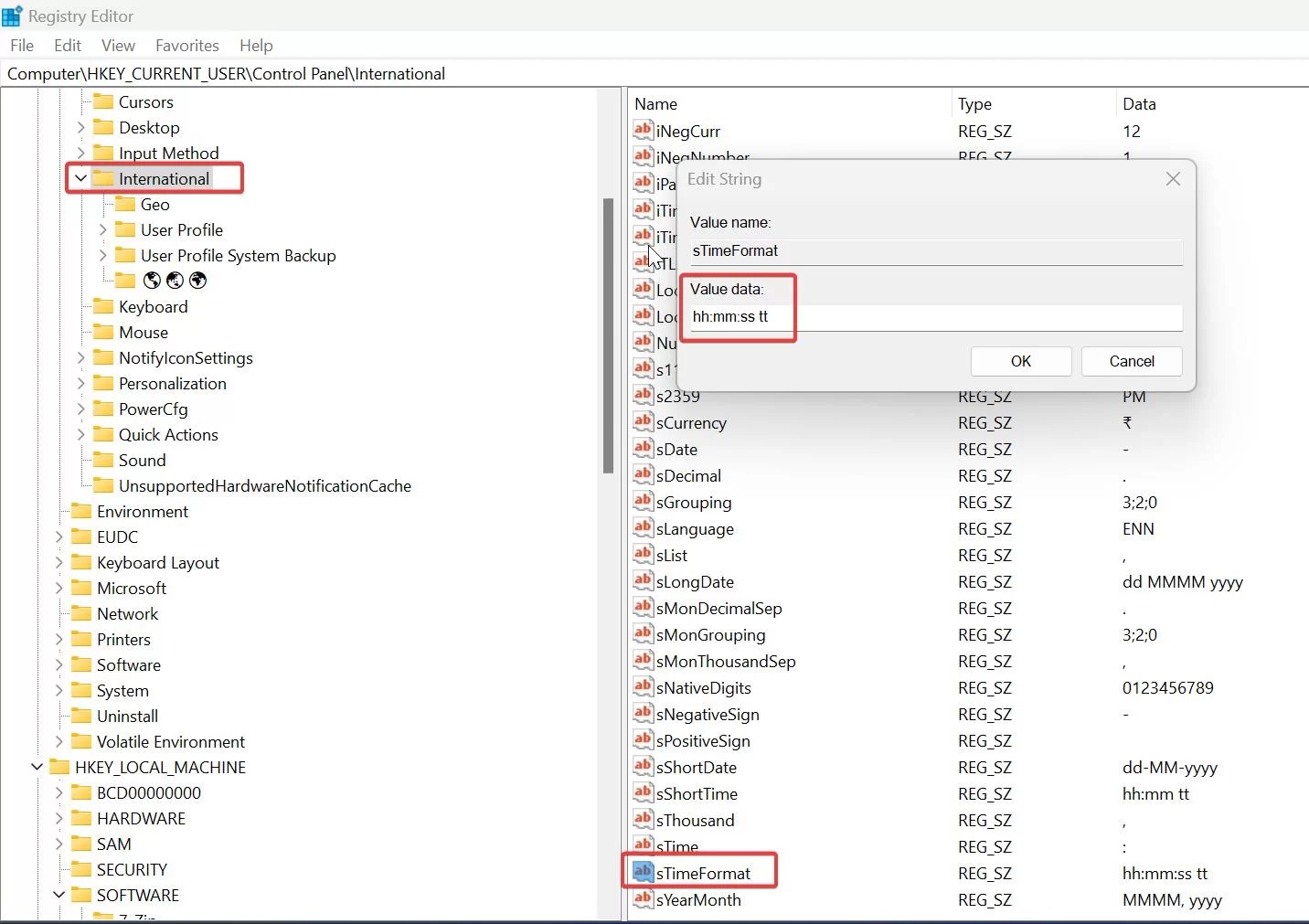Image resolution: width=1309 pixels, height=924 pixels.
Task: Click the string icon beside sGrouping
Action: click(642, 502)
